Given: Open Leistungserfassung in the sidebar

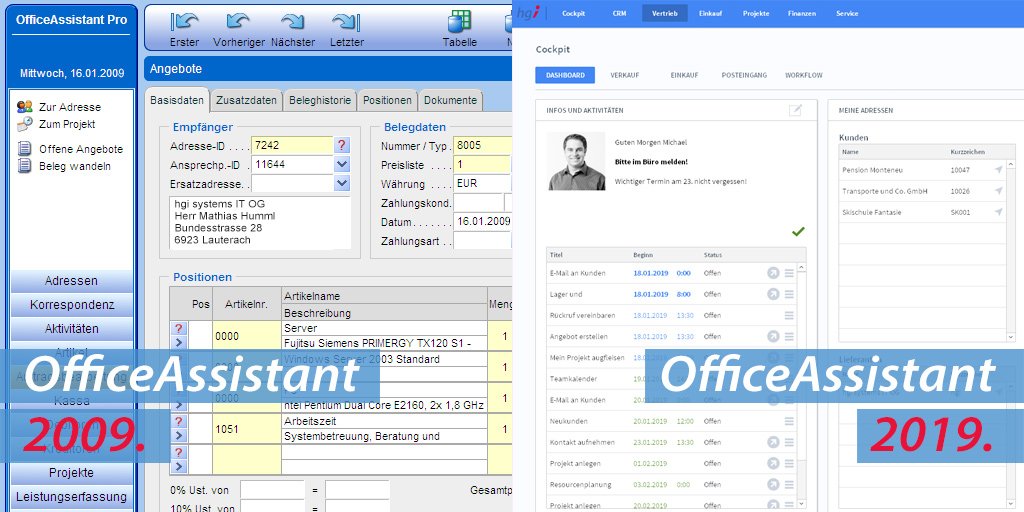Looking at the screenshot, I should (x=71, y=497).
